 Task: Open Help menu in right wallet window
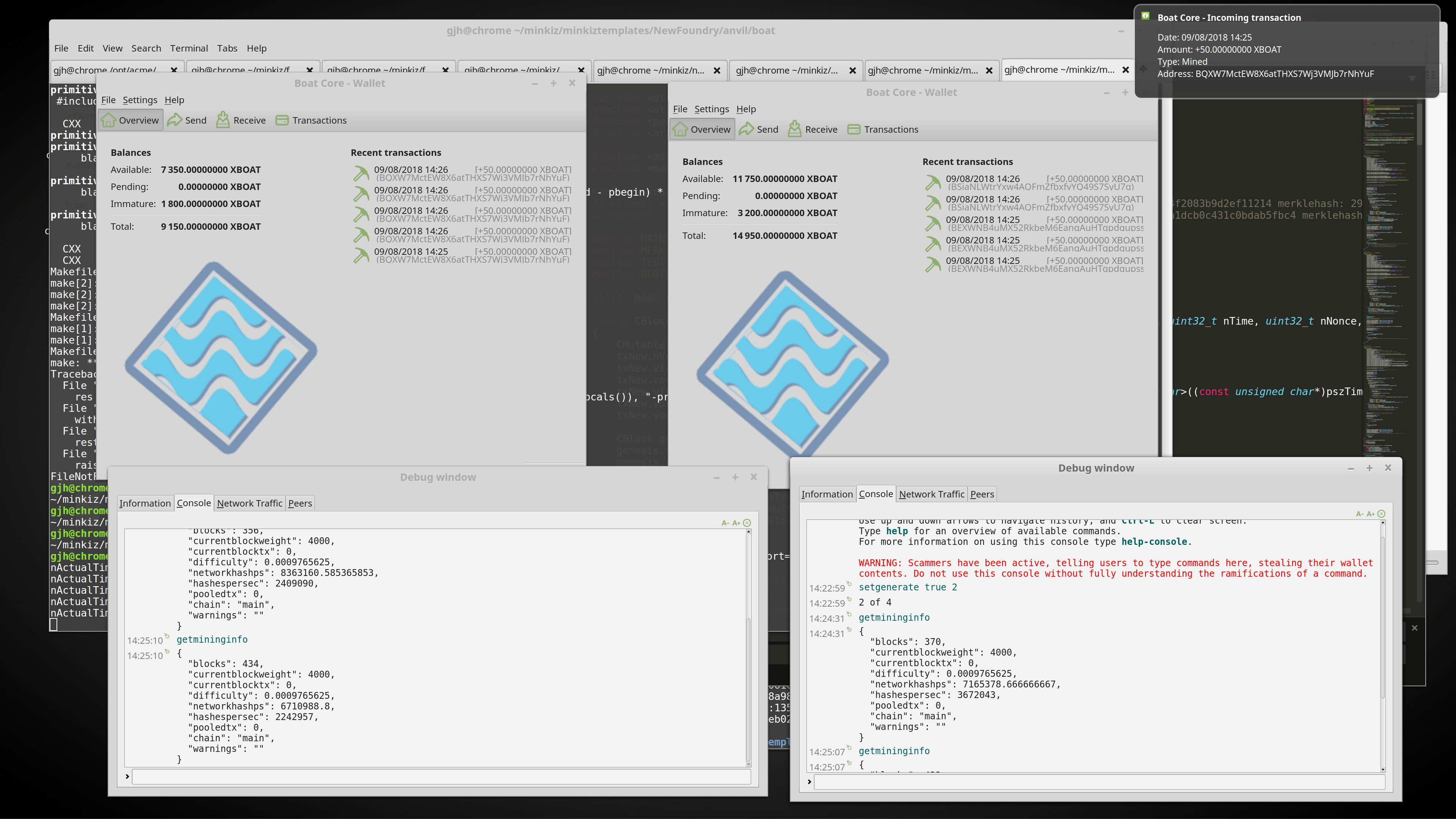(x=746, y=109)
